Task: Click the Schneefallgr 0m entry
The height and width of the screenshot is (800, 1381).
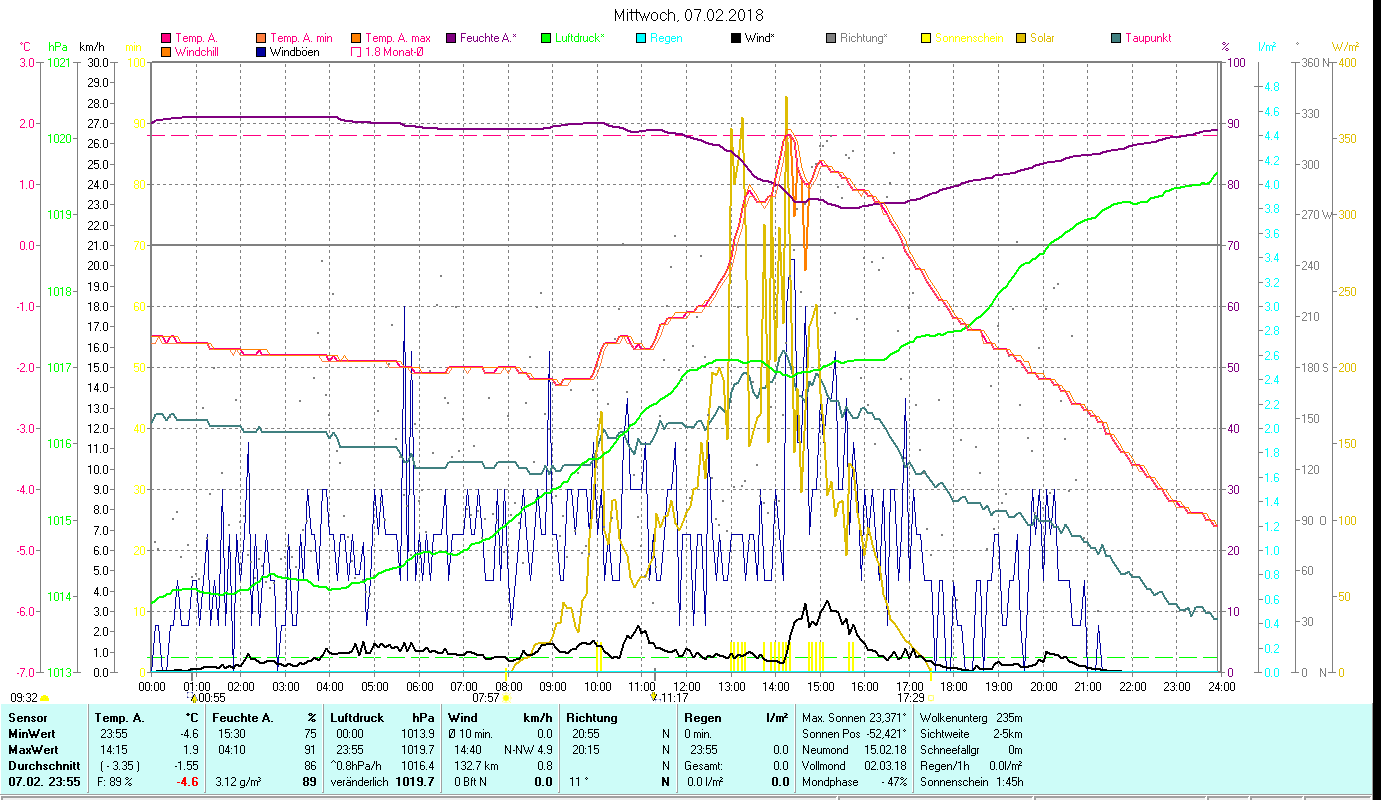Action: pyautogui.click(x=971, y=749)
